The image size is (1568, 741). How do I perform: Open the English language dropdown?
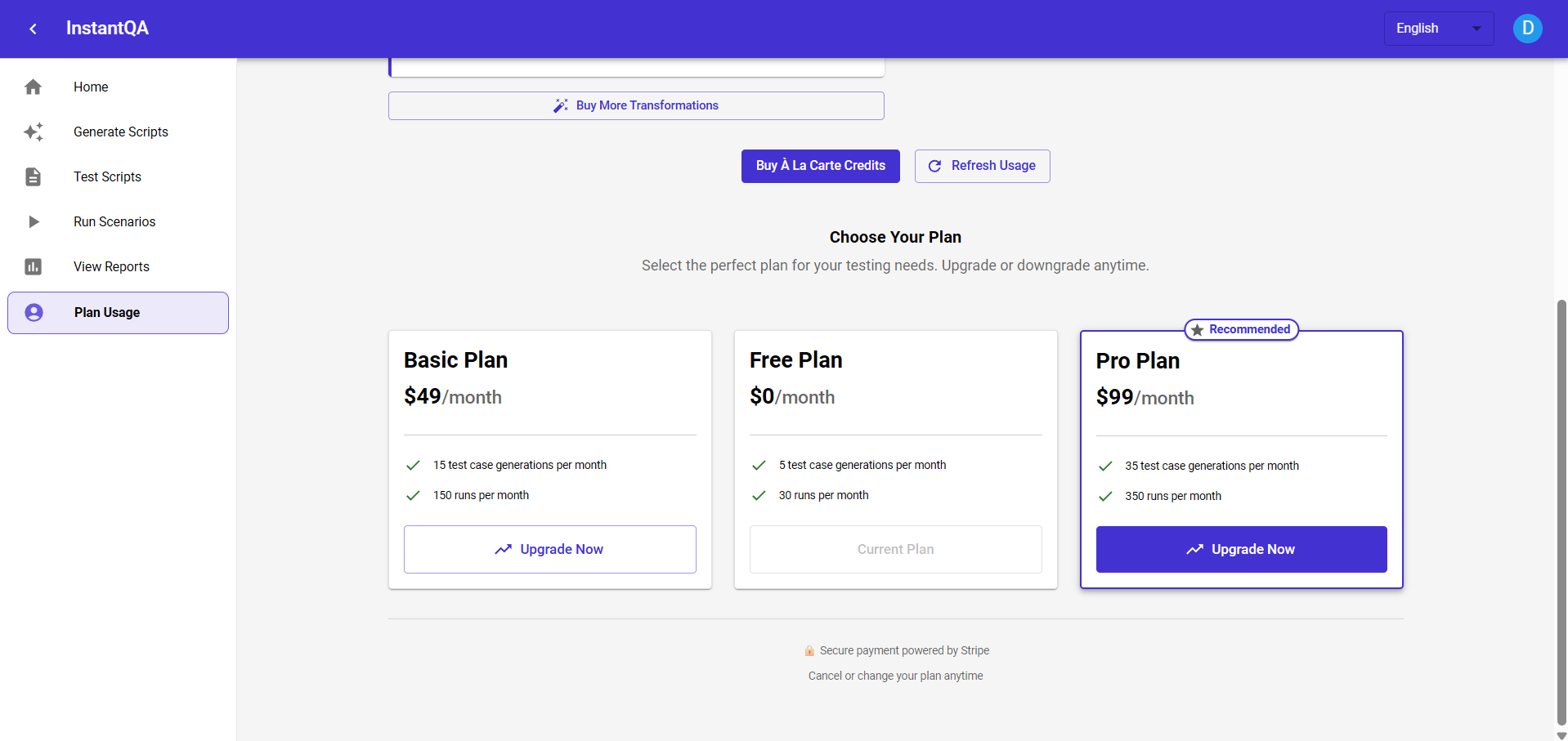coord(1427,29)
